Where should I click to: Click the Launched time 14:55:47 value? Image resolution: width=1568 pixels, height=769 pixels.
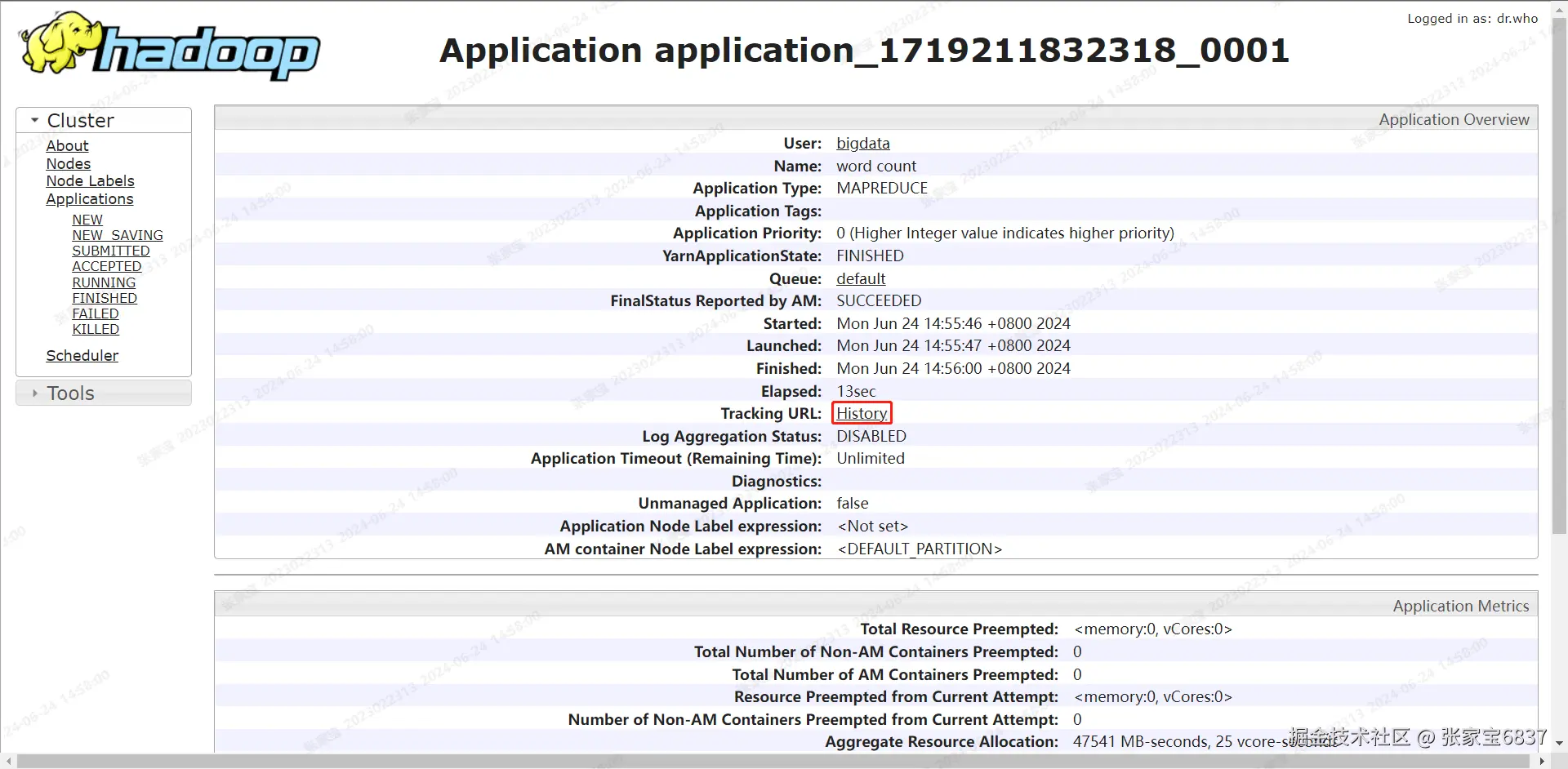(953, 345)
